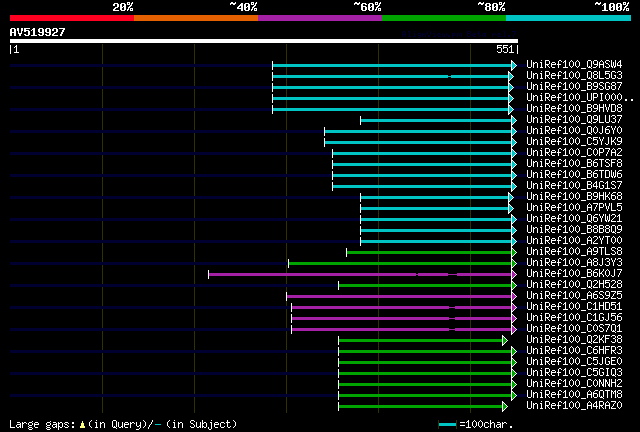Click UniRef100_Q6YW21 entry
The width and height of the screenshot is (640, 432).
point(574,219)
